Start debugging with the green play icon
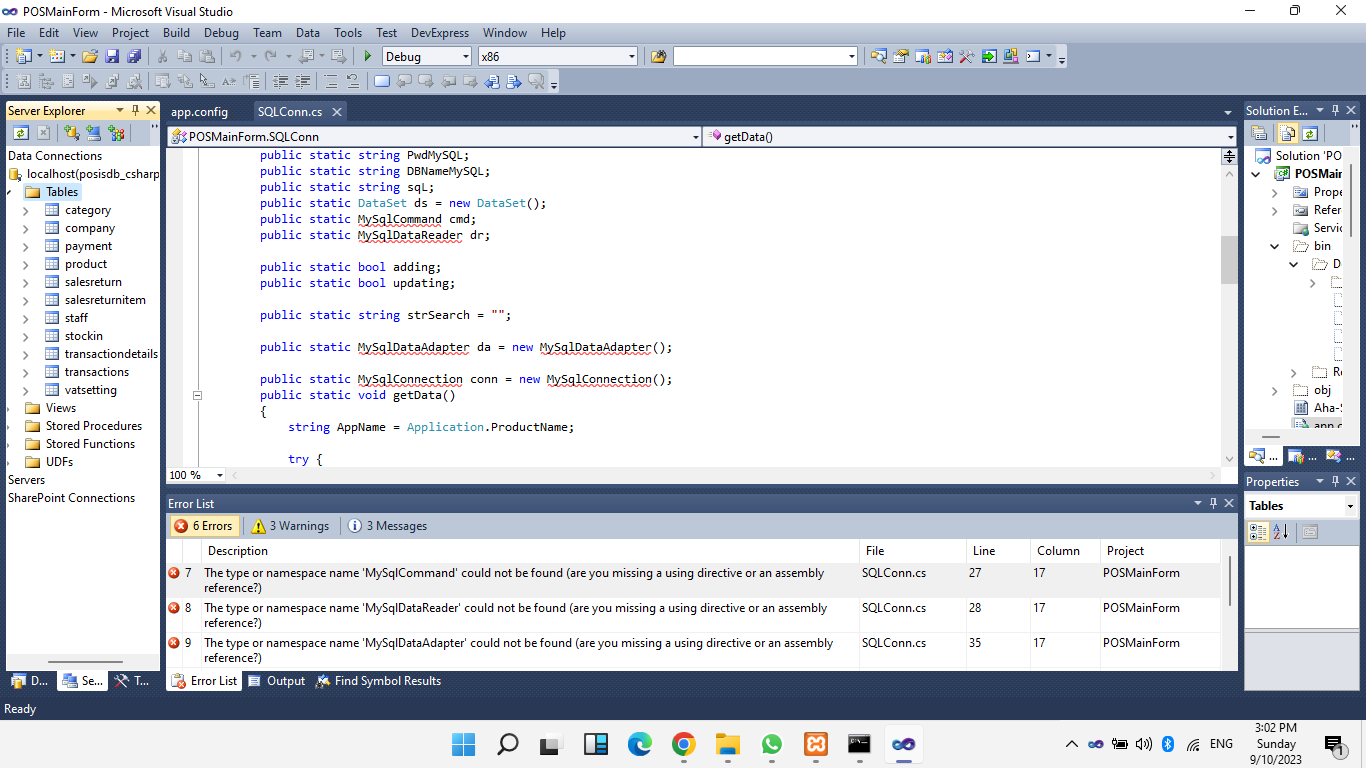The width and height of the screenshot is (1366, 768). point(368,56)
